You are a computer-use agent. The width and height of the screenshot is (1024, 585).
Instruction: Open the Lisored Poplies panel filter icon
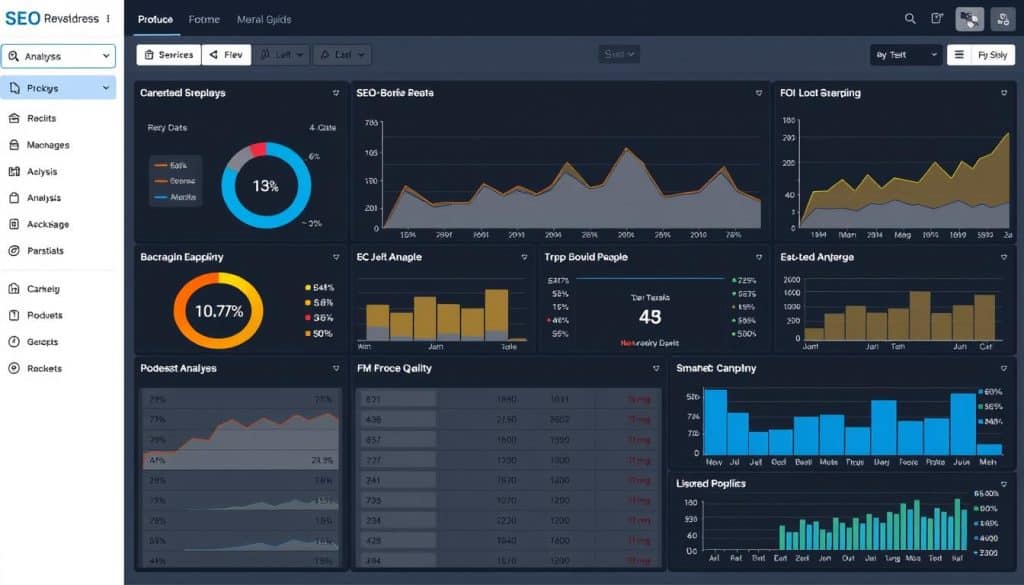point(1004,484)
